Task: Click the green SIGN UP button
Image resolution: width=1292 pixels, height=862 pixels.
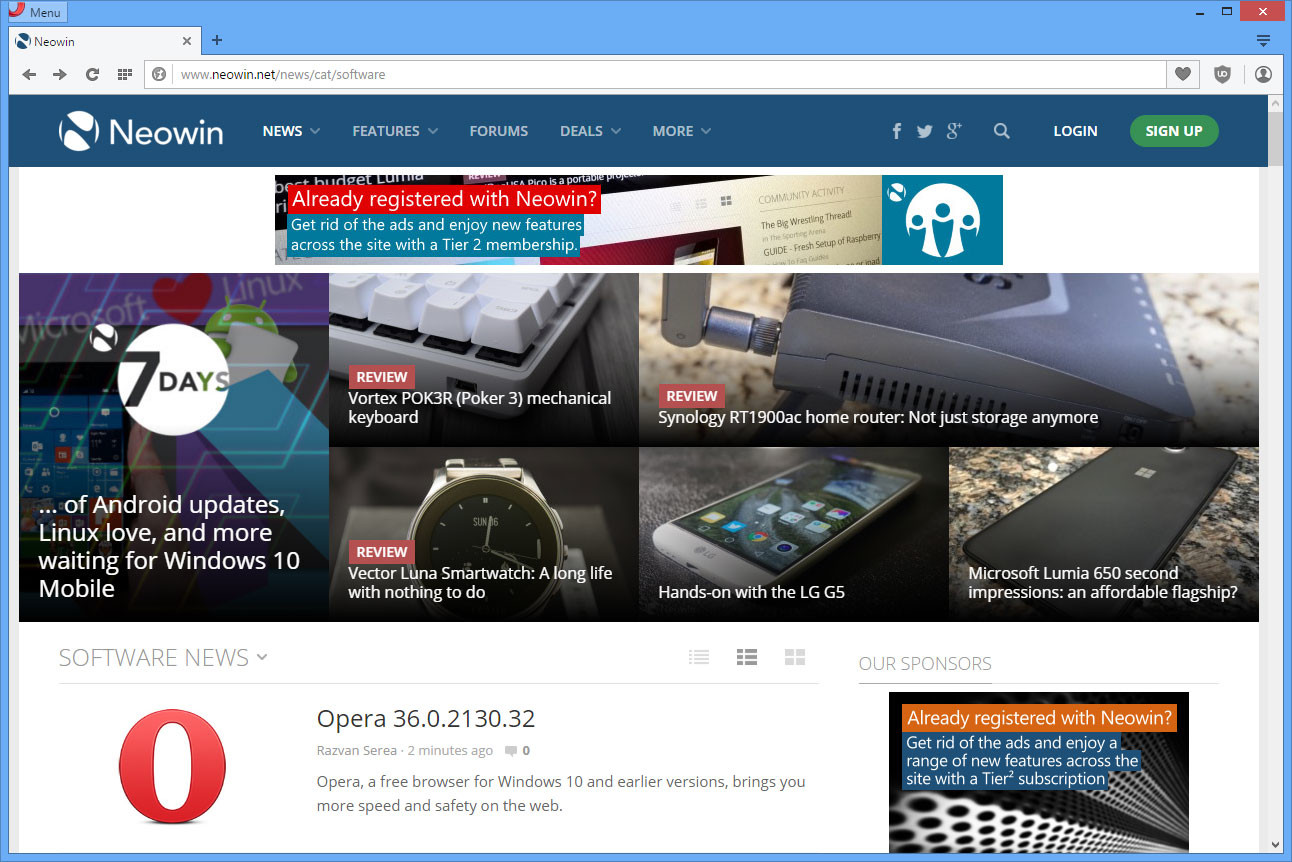Action: pyautogui.click(x=1174, y=131)
